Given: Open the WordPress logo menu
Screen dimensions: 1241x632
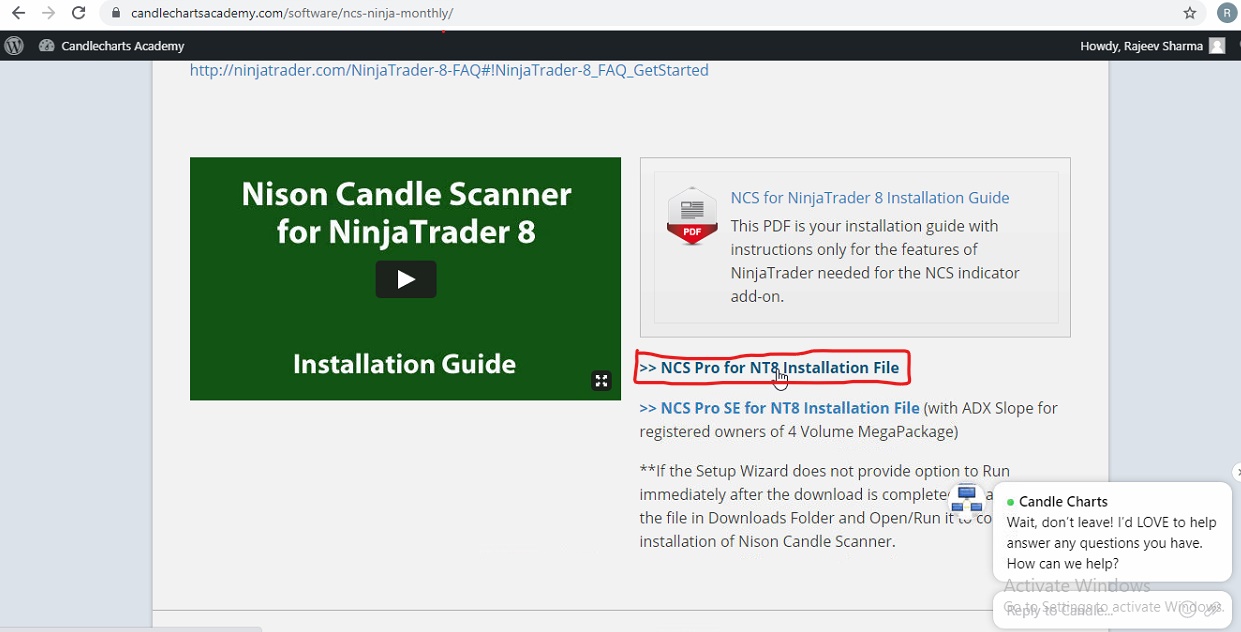Looking at the screenshot, I should 14,46.
